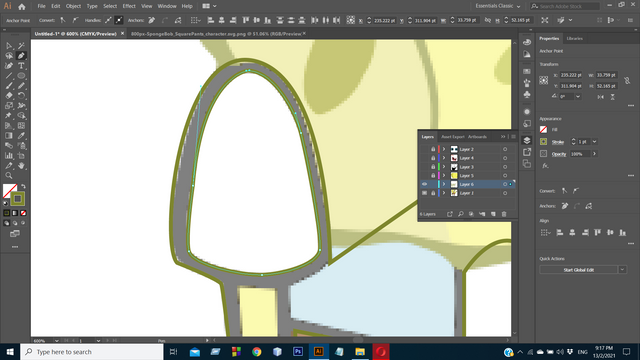
Task: Click the Opacity label link in Appearance
Action: pos(559,154)
